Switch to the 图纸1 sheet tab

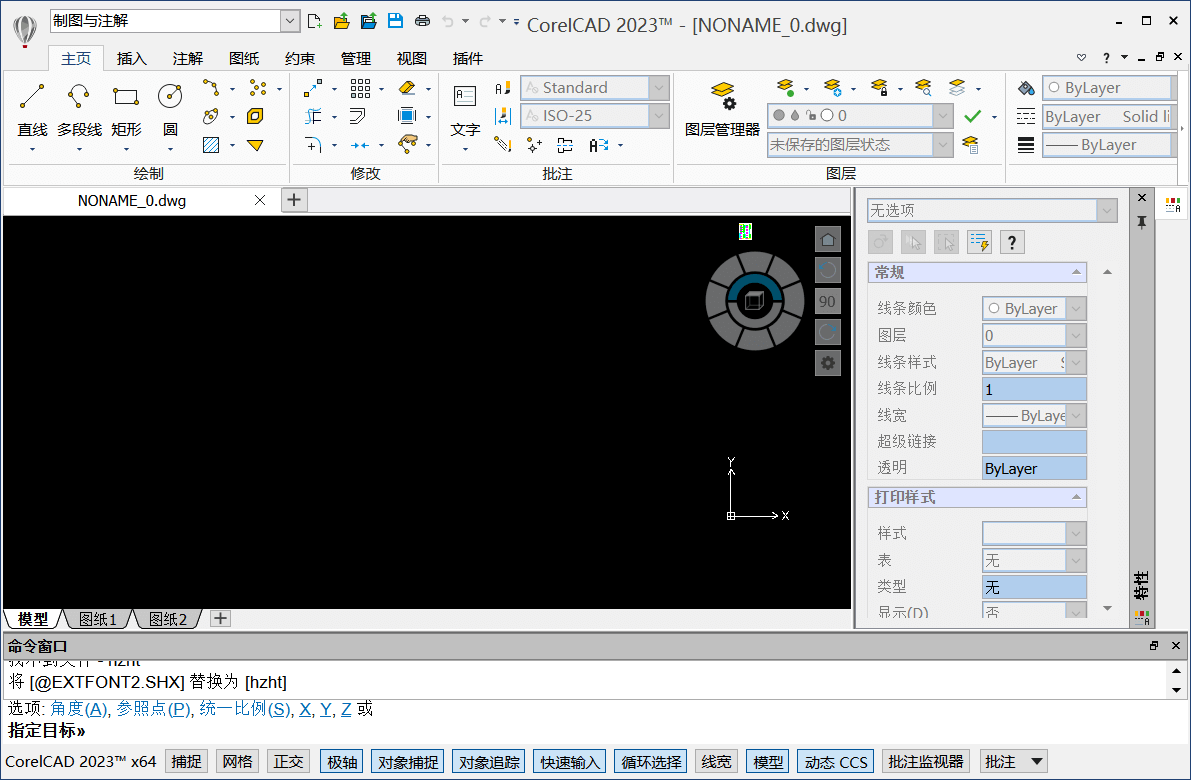(97, 619)
